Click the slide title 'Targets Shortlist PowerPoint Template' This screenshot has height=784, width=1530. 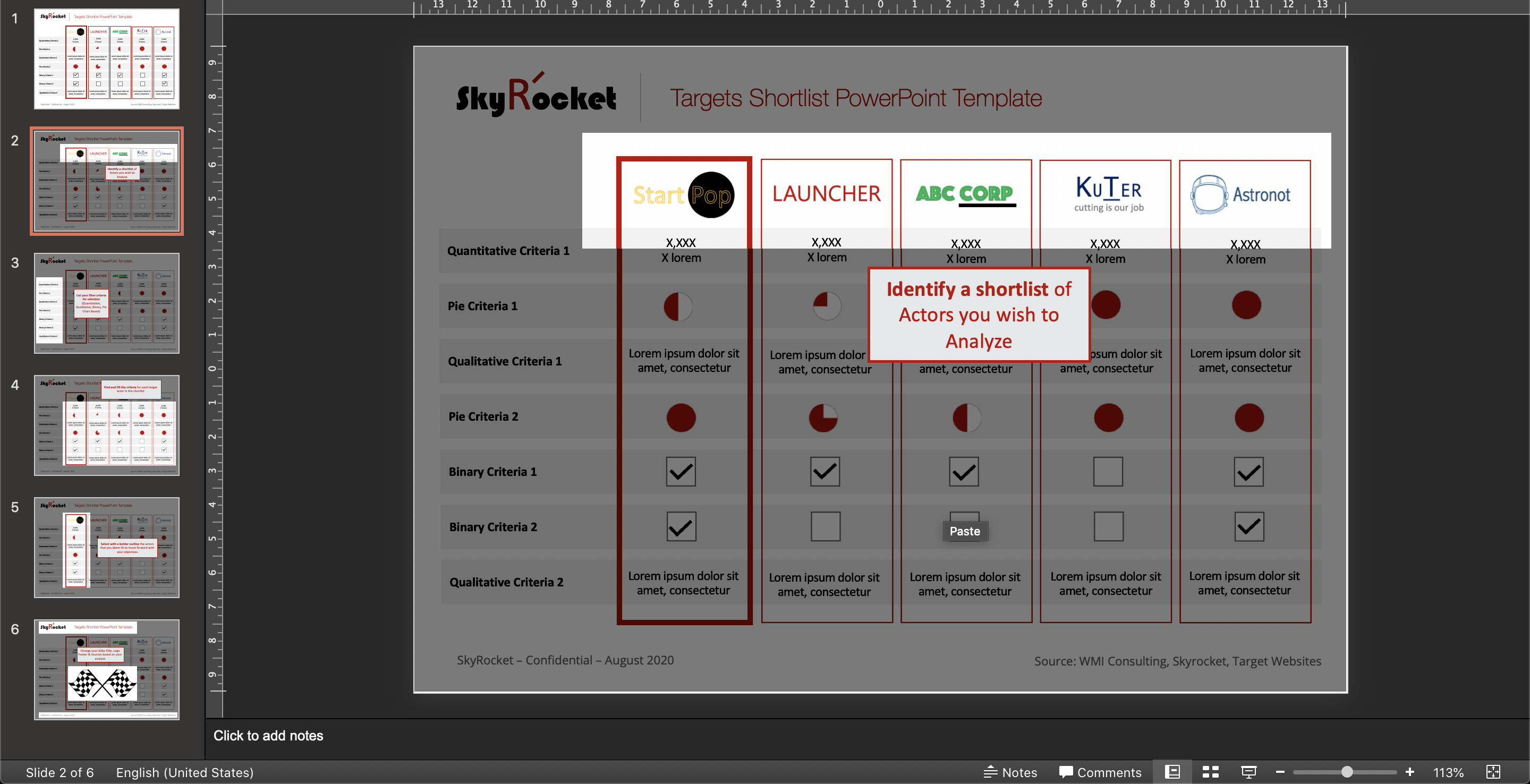point(856,98)
